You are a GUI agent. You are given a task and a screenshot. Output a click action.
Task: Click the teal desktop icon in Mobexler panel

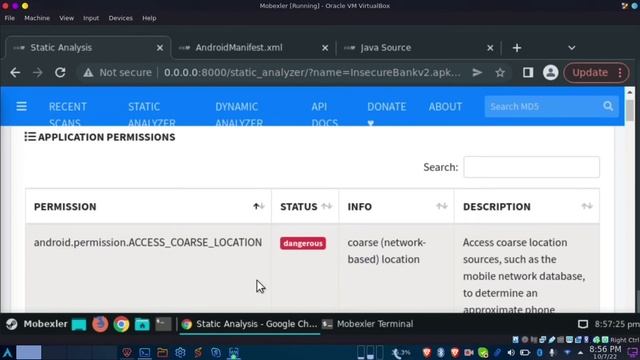tap(79, 324)
